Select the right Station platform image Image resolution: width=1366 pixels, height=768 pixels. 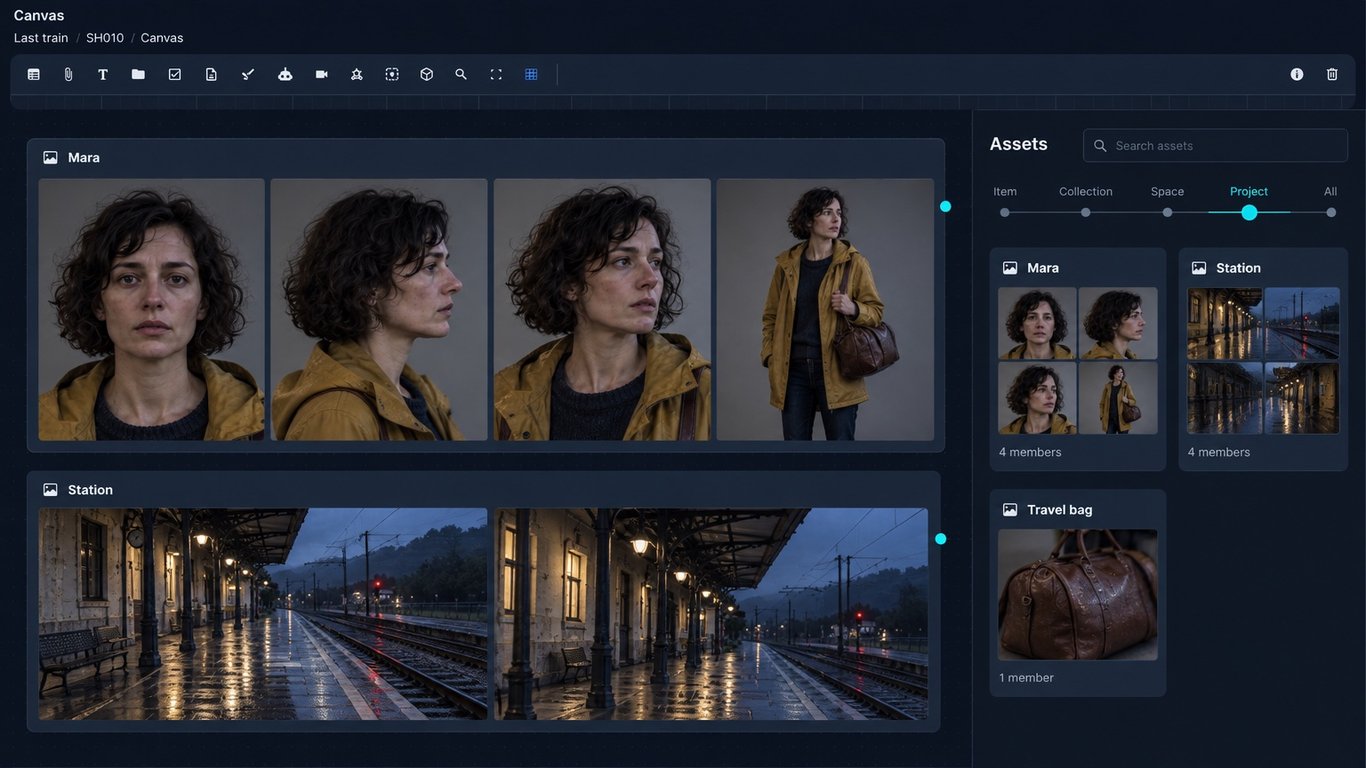pyautogui.click(x=711, y=614)
